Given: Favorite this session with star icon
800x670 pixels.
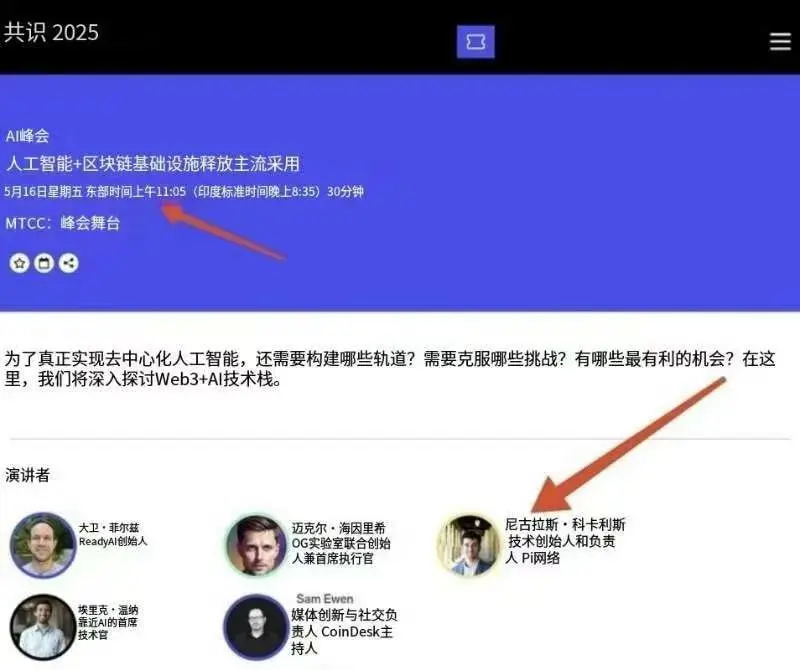Looking at the screenshot, I should click(19, 263).
